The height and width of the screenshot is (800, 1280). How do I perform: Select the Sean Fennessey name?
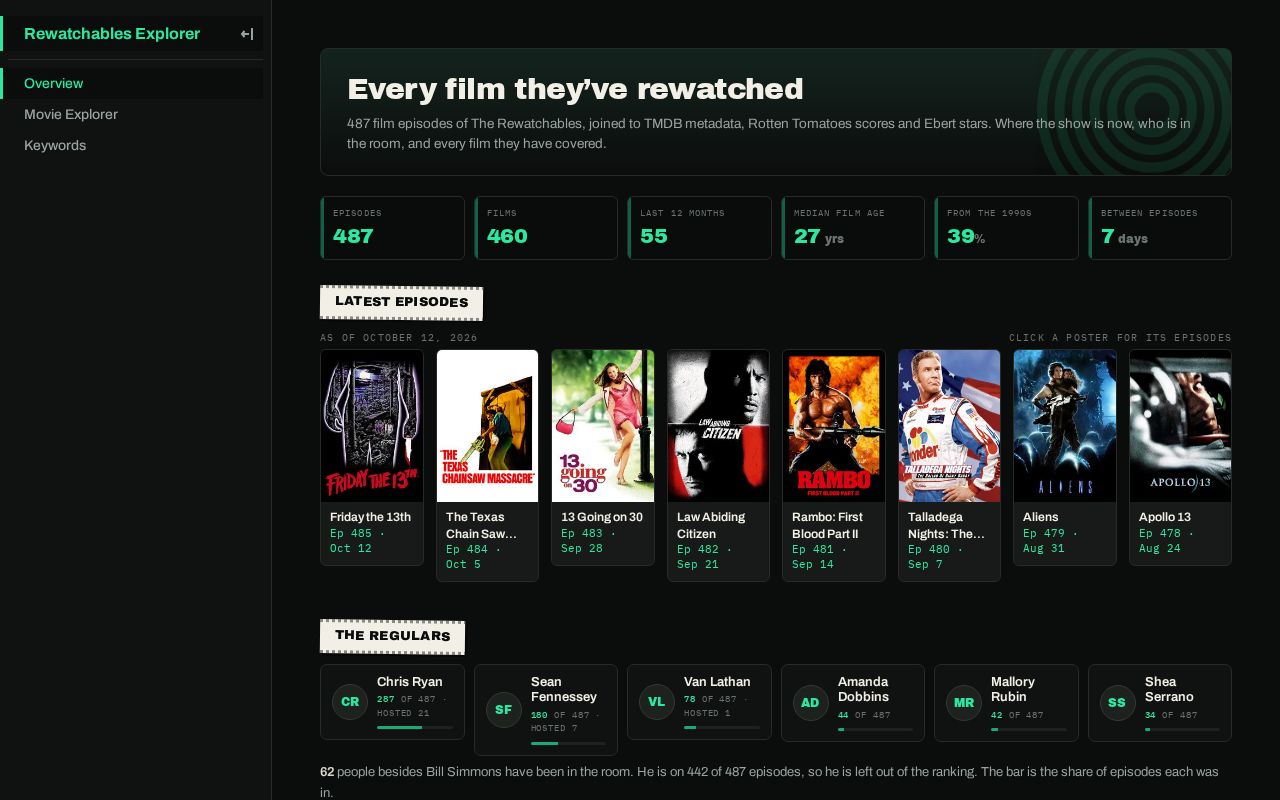click(564, 689)
